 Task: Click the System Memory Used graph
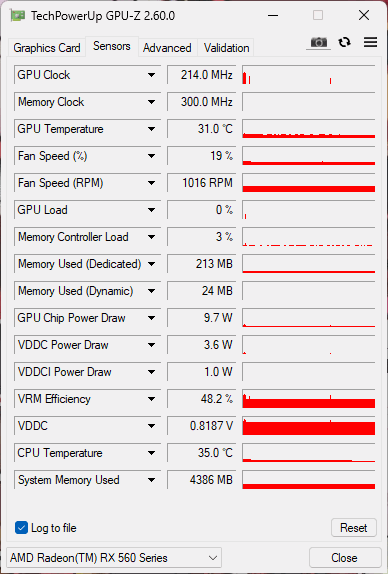309,480
